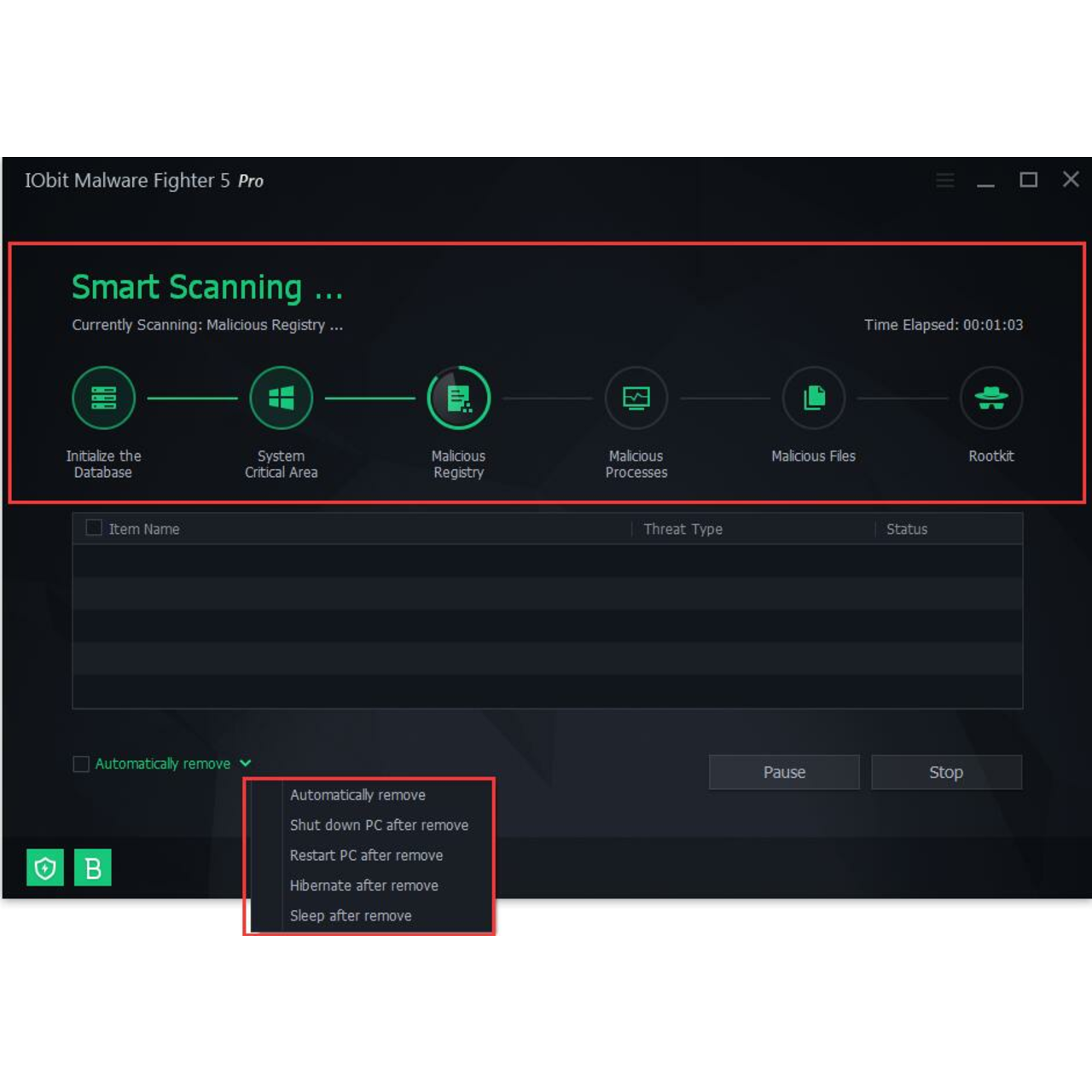Open the hamburger options menu in title bar

tap(944, 180)
